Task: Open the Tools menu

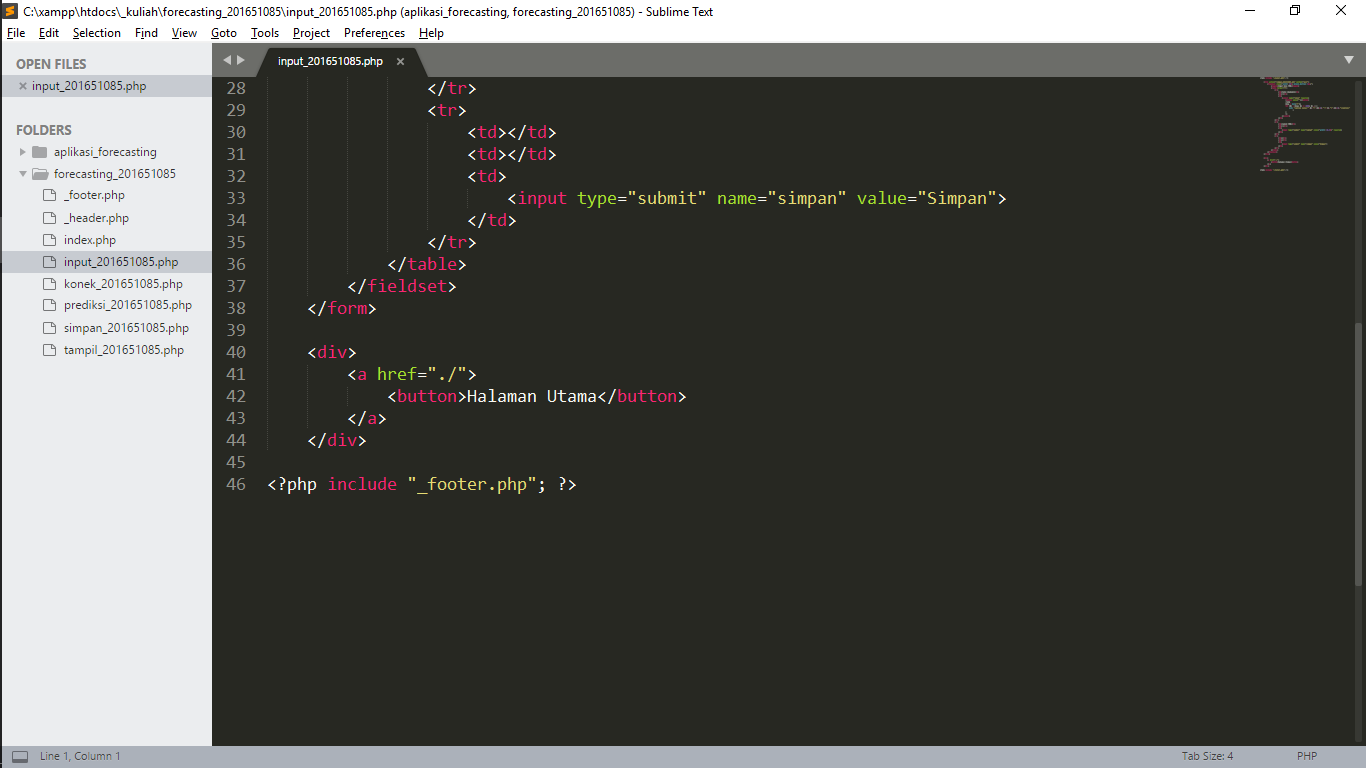Action: (x=265, y=33)
